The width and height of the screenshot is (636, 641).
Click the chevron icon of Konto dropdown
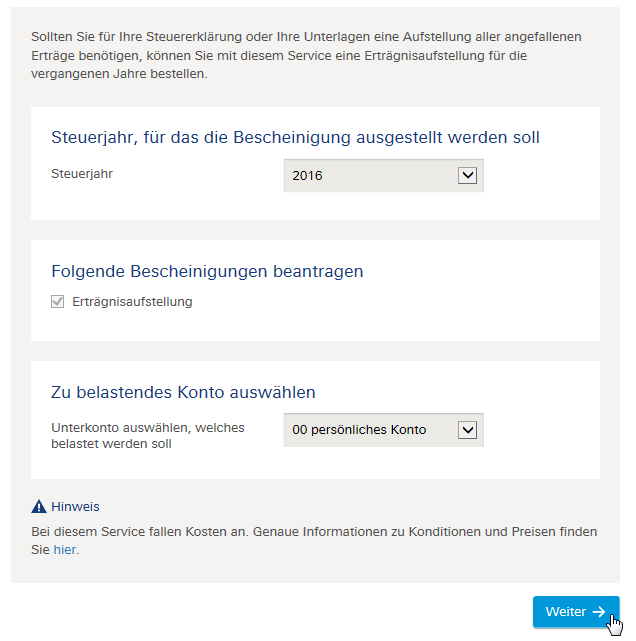click(467, 430)
